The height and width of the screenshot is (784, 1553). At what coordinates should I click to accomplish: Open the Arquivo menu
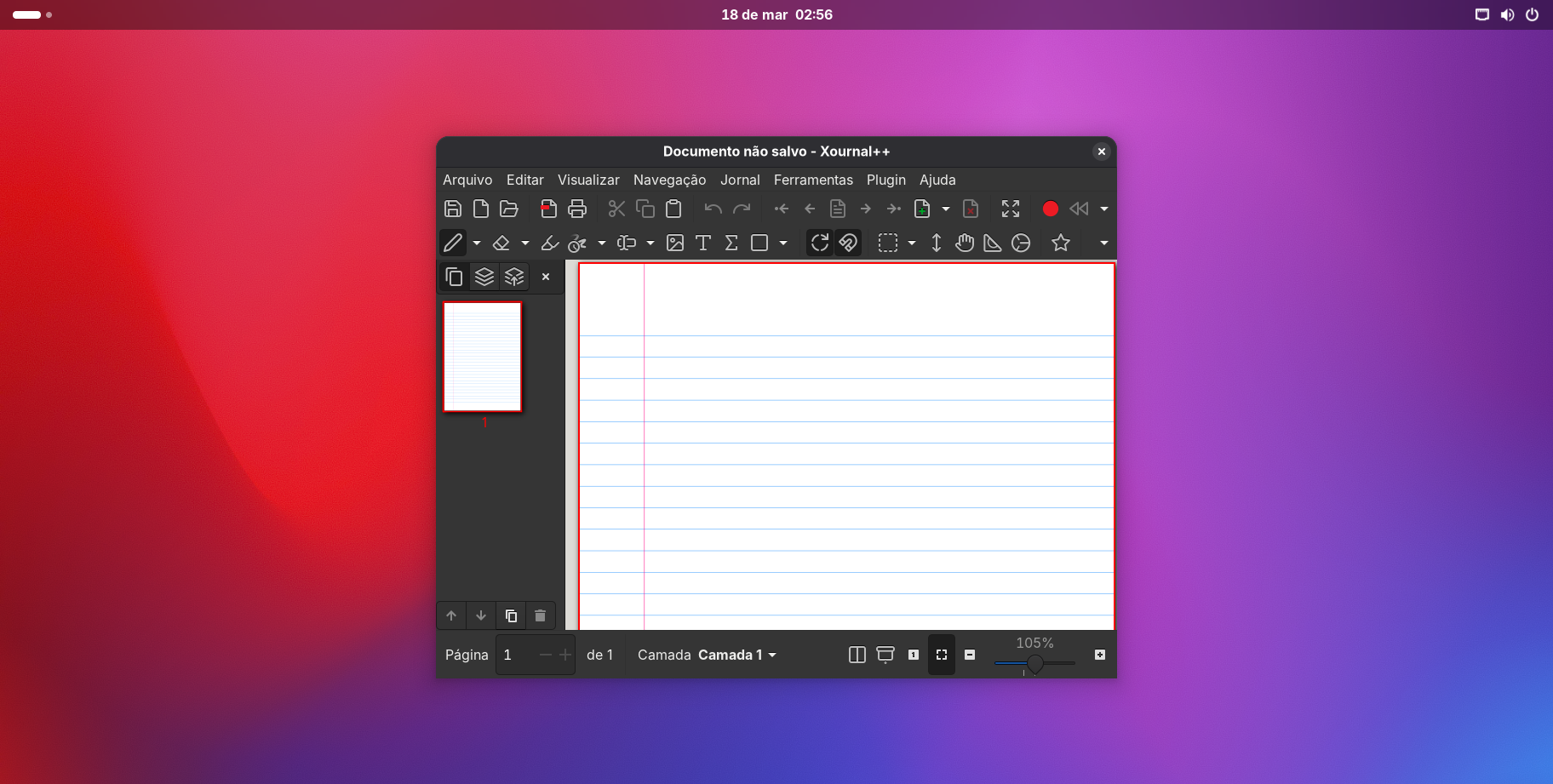[x=467, y=180]
